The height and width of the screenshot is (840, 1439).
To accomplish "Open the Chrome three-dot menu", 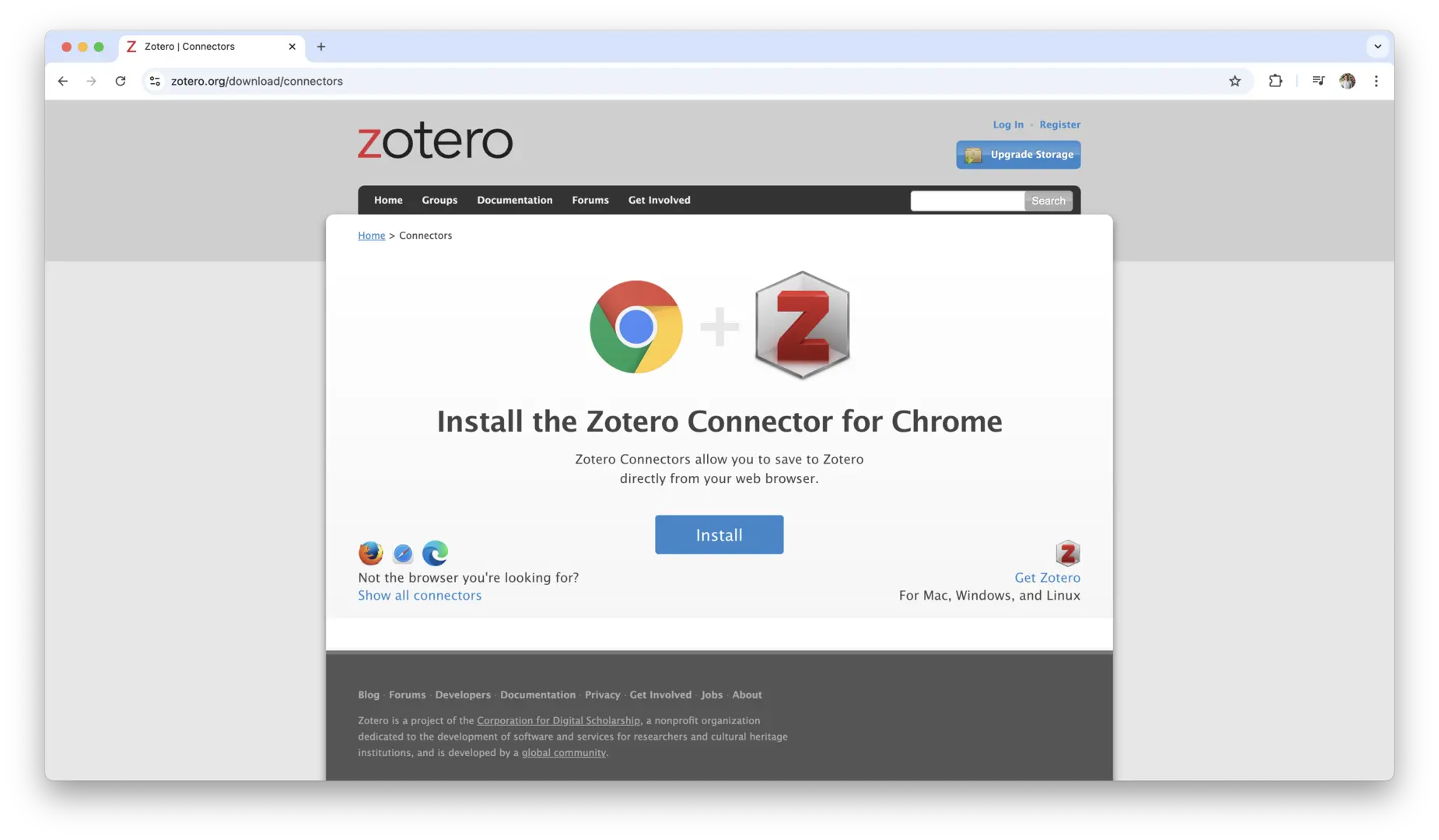I will point(1376,81).
